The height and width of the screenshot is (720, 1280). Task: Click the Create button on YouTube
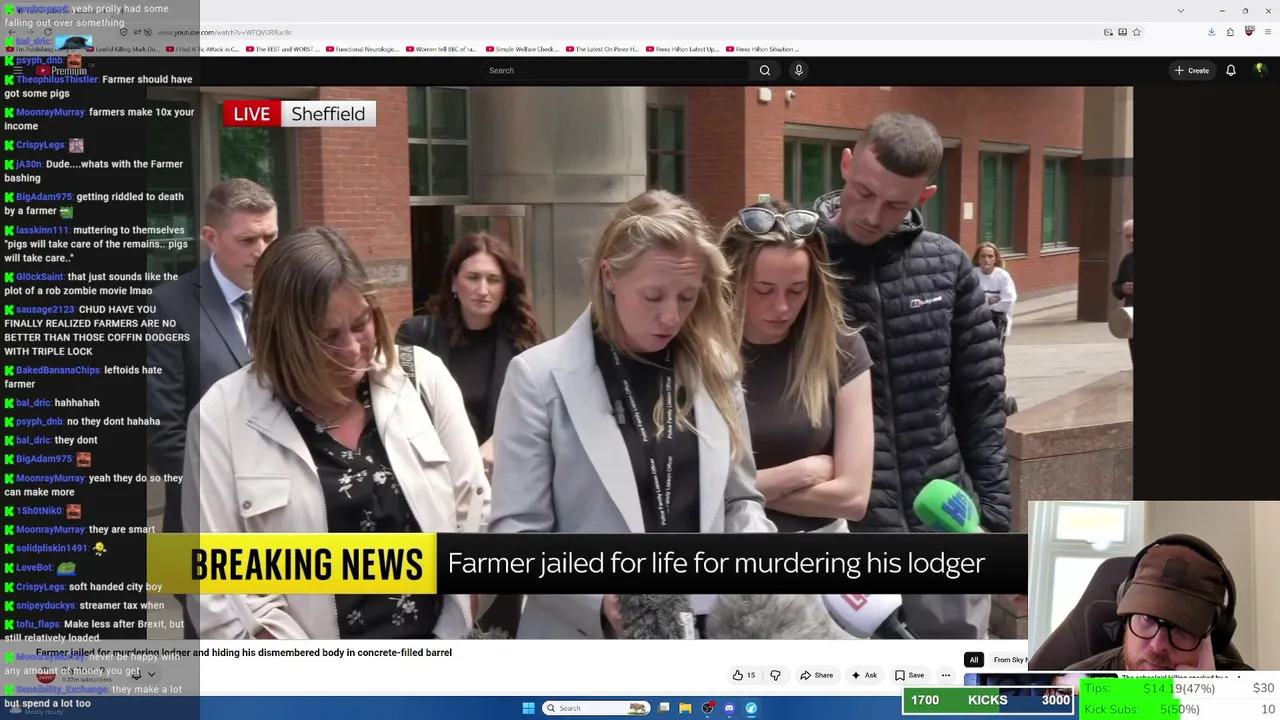[1192, 70]
